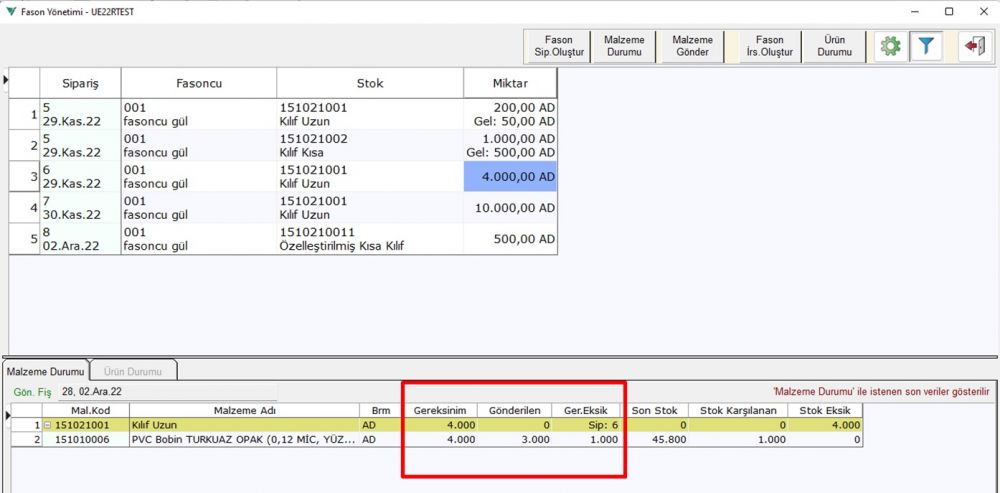The image size is (1000, 493).
Task: Click the Ürün Durumu toolbar button
Action: point(834,46)
